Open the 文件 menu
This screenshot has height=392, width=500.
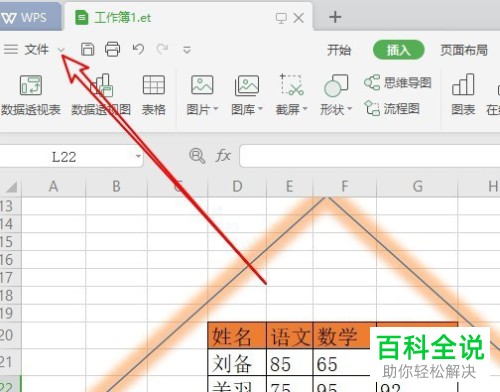tap(37, 50)
